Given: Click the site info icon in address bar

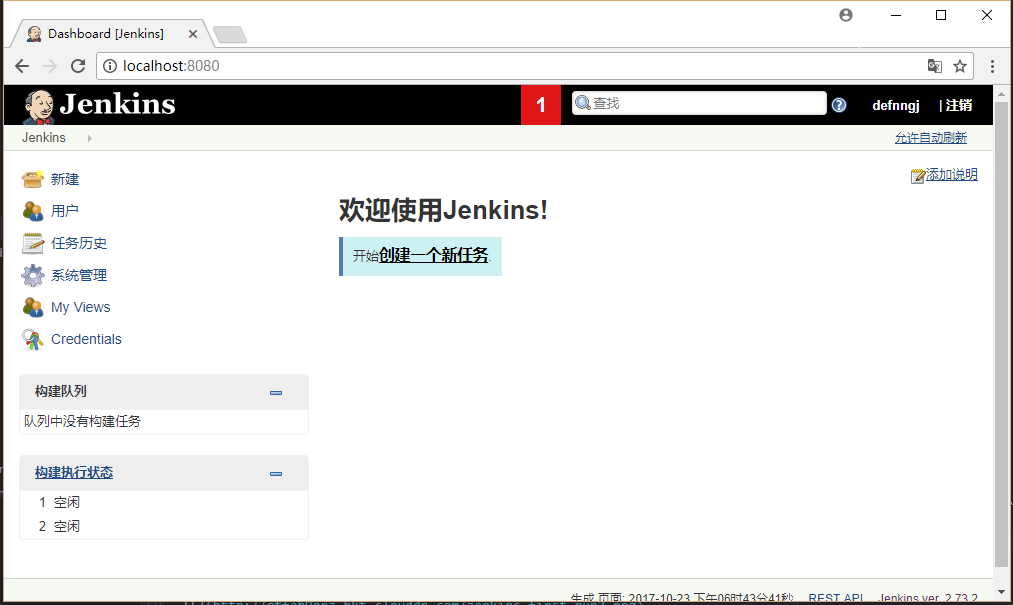Looking at the screenshot, I should 110,66.
